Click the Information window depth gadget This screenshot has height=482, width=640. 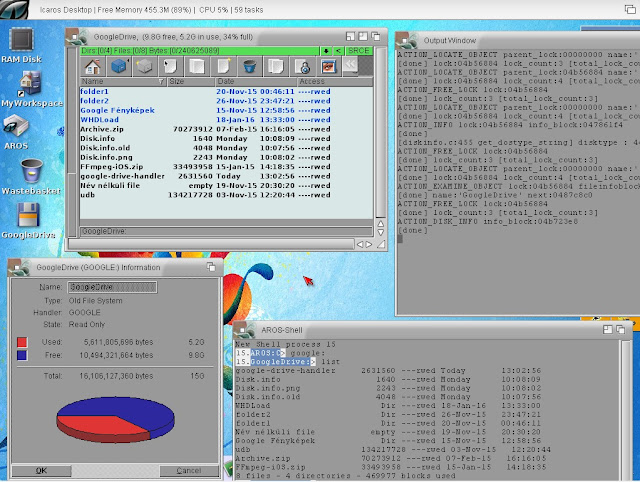[211, 267]
